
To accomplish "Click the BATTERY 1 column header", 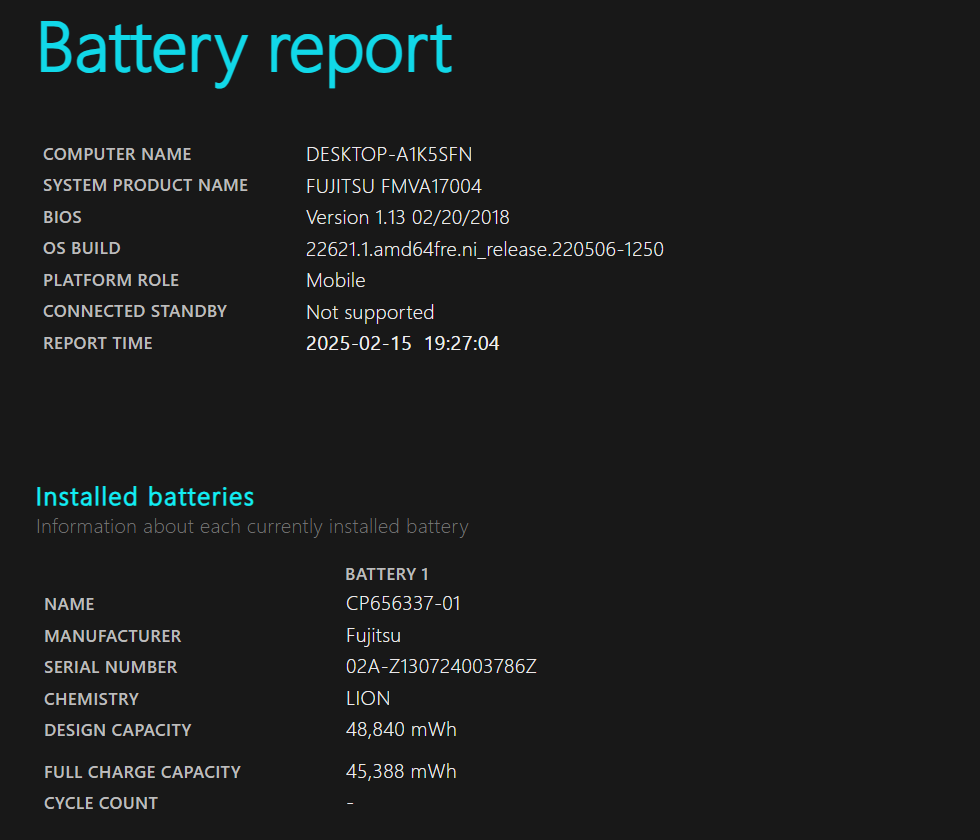I will pos(387,574).
